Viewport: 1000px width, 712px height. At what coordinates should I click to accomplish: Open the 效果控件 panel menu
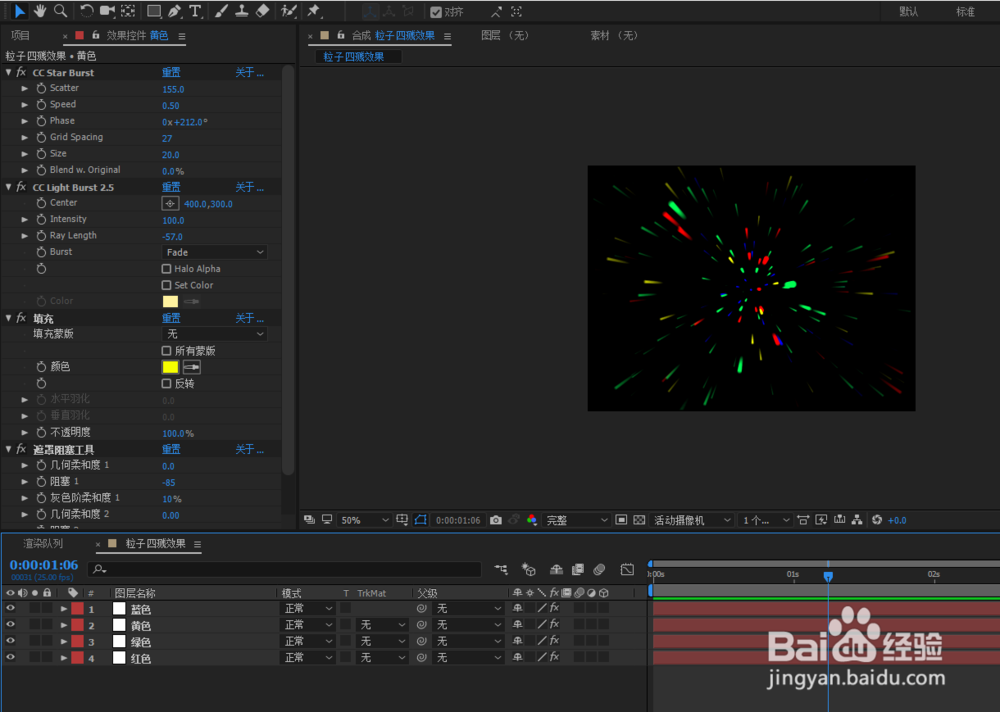point(182,36)
